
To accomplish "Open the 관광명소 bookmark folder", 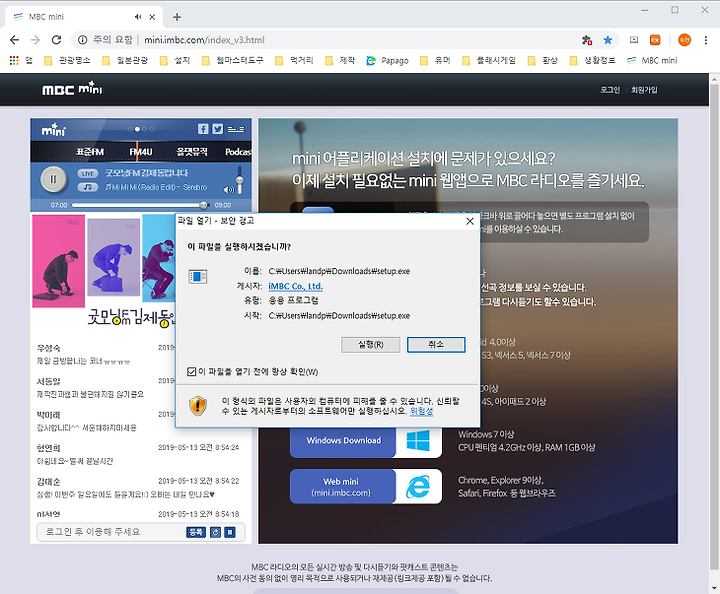I will [x=68, y=61].
